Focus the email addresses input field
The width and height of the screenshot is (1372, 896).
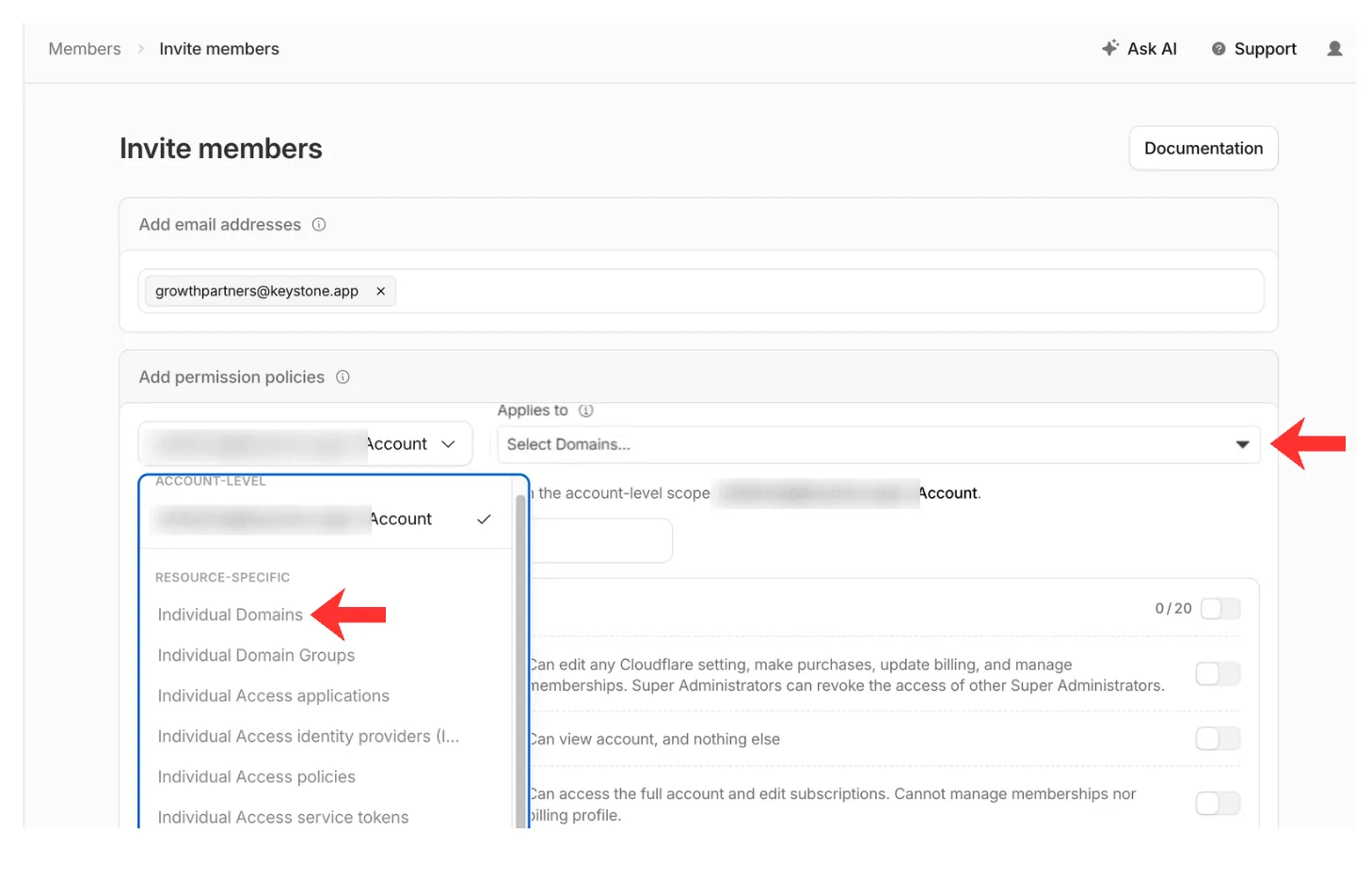click(701, 292)
